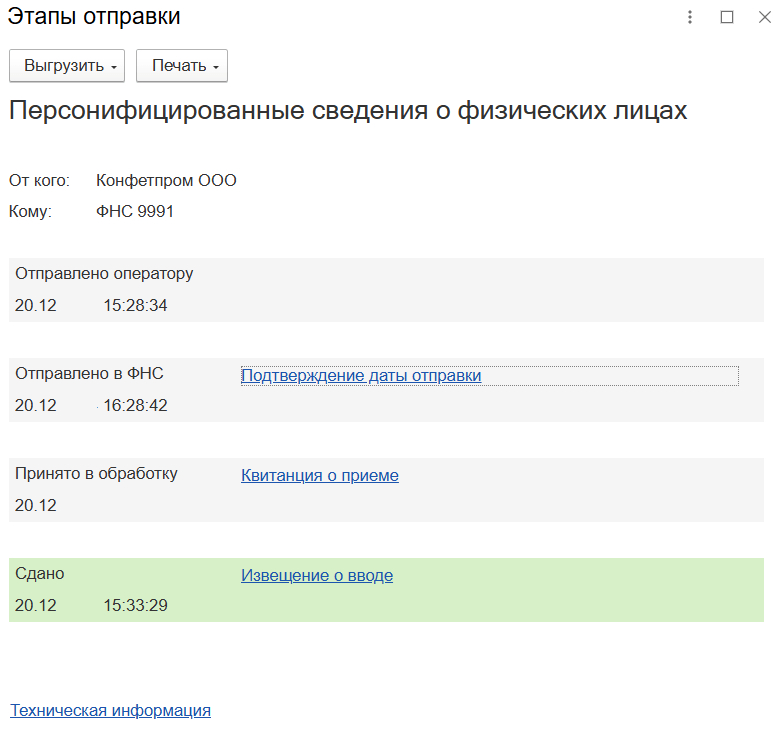
Task: Click the 16:28:42 timestamp
Action: tap(135, 406)
